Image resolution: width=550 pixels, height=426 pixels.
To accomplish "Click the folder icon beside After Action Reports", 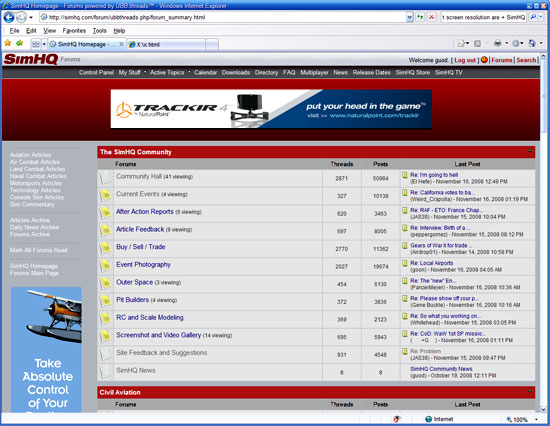I will [x=105, y=213].
